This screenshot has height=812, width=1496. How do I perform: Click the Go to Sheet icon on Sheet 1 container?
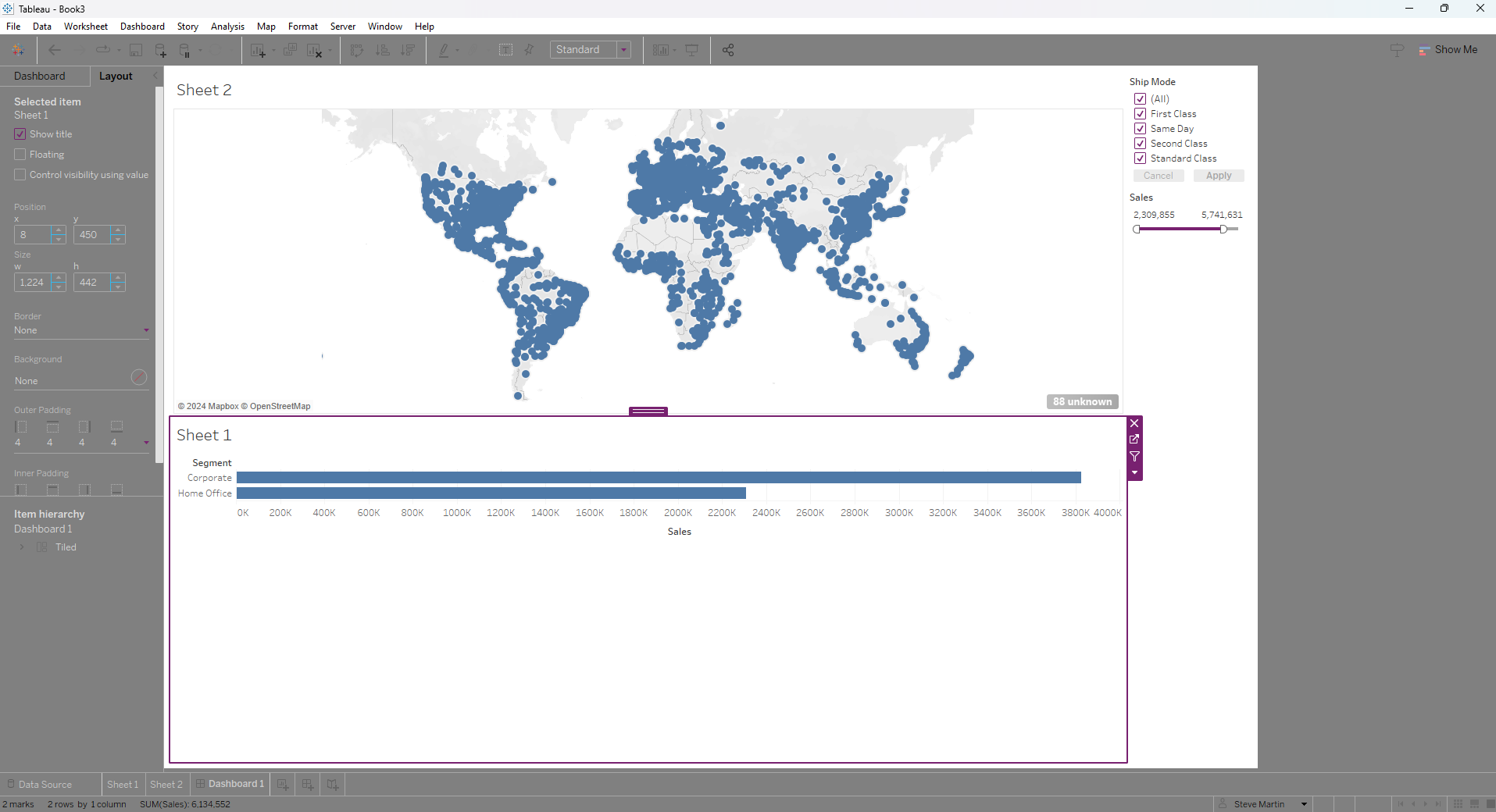click(x=1135, y=440)
